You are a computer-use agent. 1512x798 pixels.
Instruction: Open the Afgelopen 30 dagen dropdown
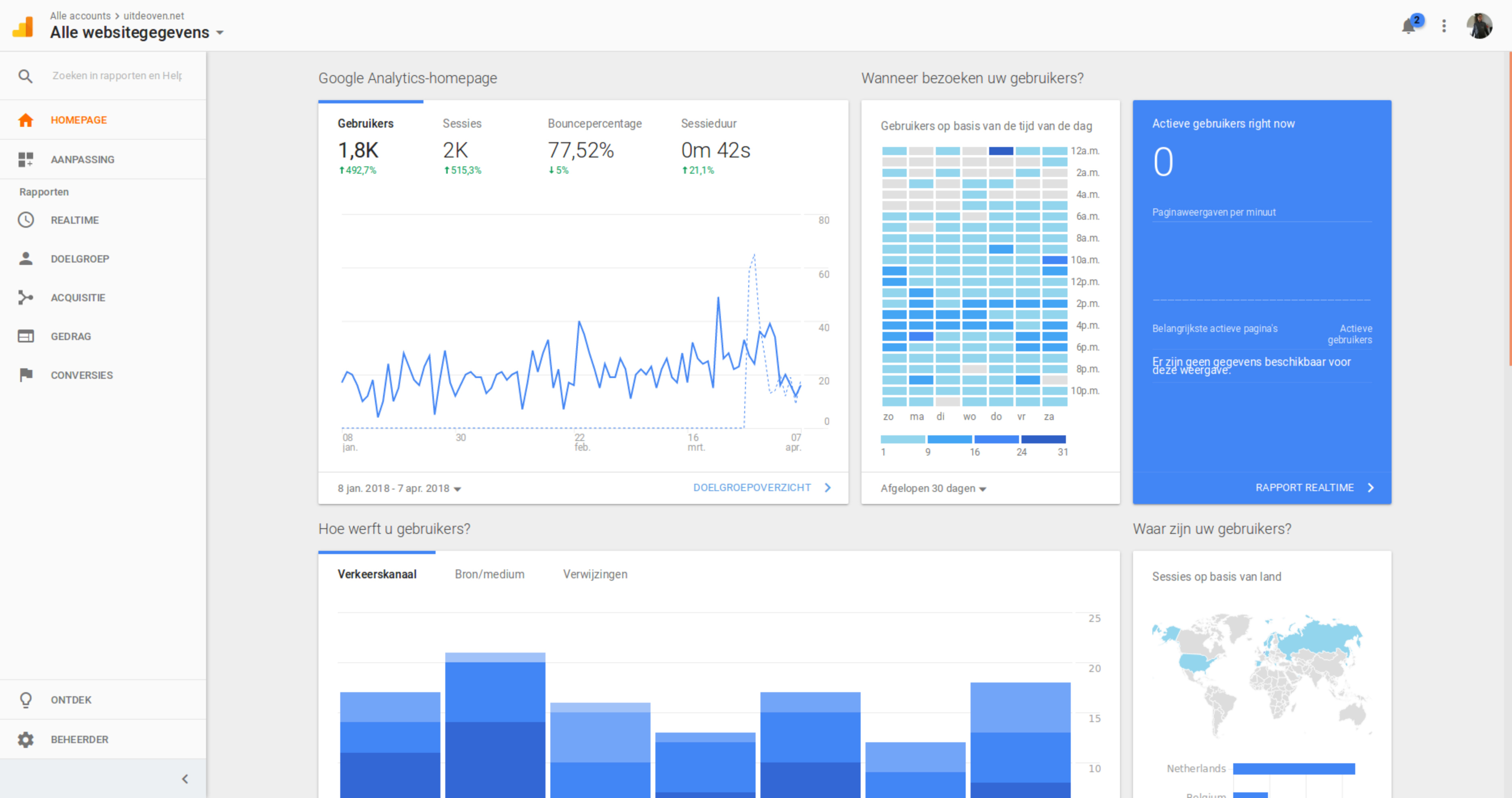click(933, 488)
